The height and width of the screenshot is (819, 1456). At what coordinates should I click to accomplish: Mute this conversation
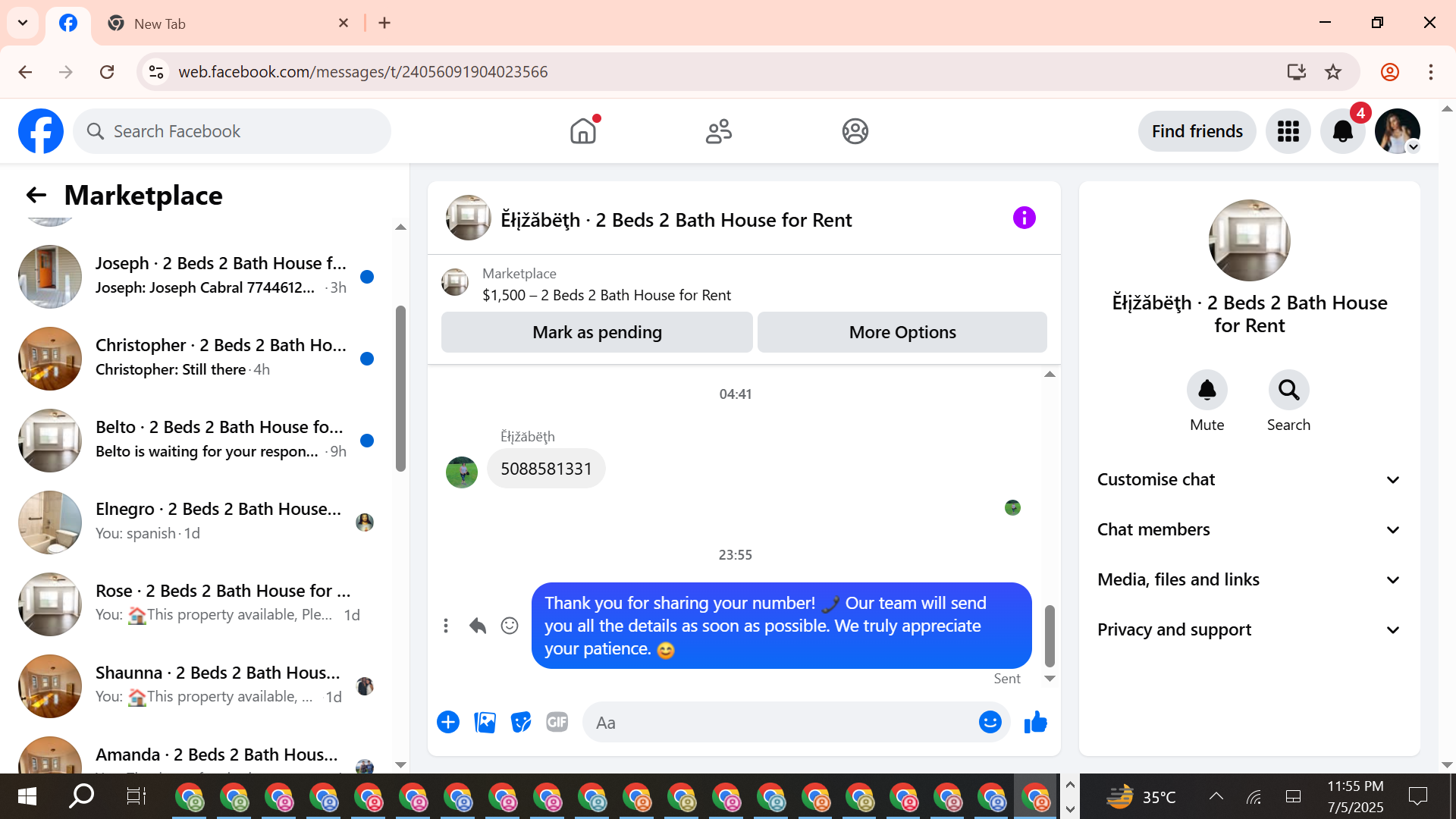tap(1207, 390)
